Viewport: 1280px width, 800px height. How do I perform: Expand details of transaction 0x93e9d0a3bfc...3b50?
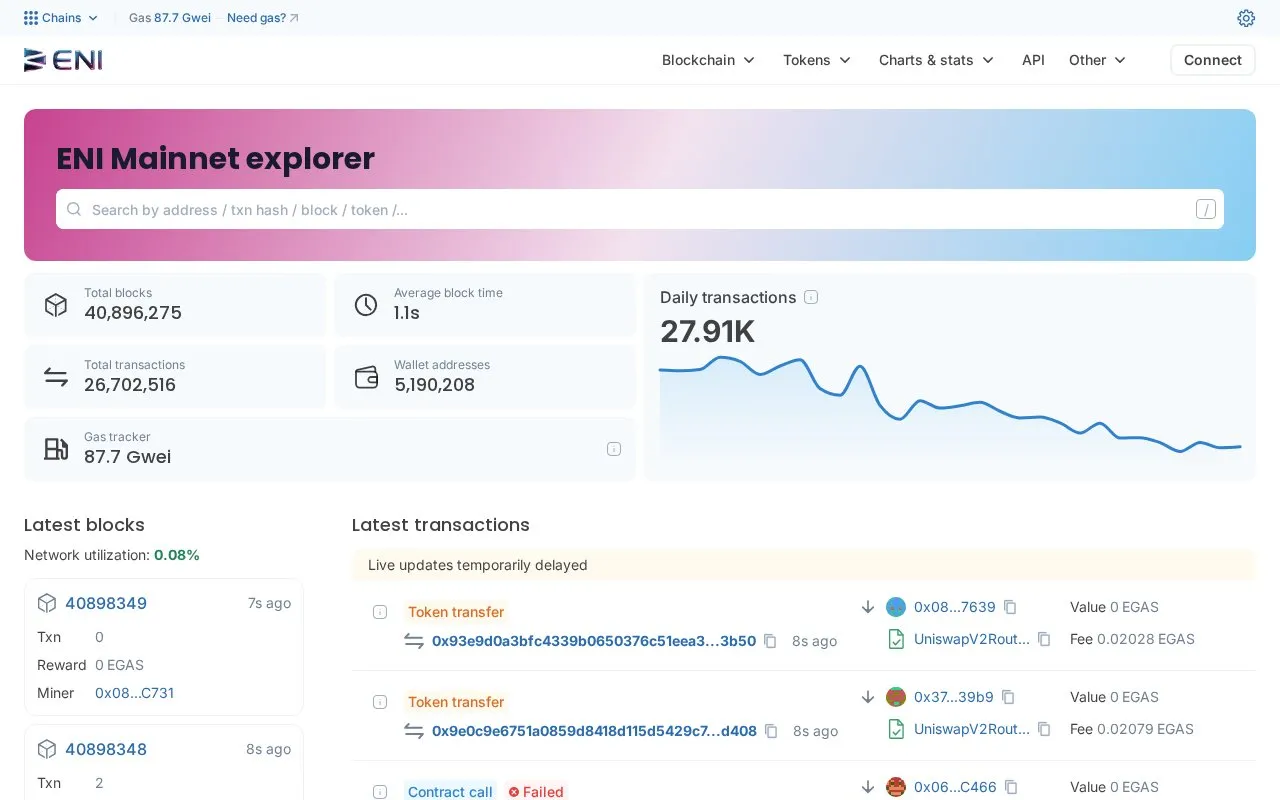(380, 612)
